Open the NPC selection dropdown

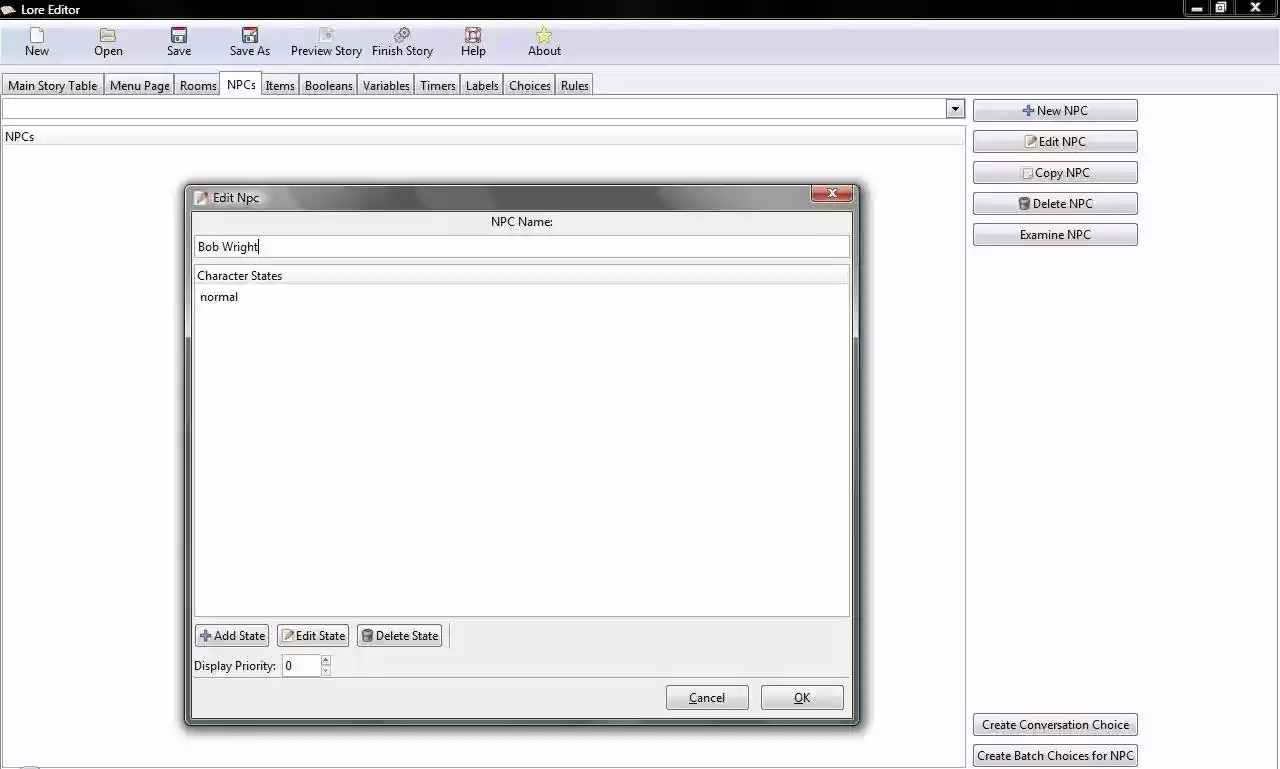click(954, 107)
